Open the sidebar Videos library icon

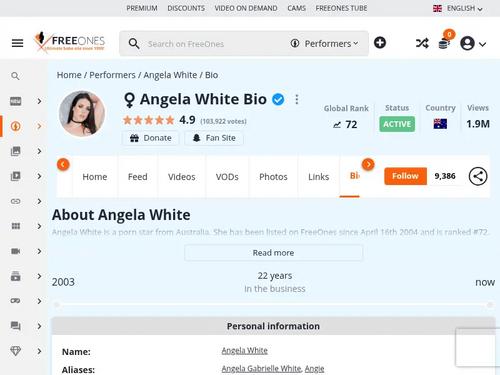(x=16, y=176)
